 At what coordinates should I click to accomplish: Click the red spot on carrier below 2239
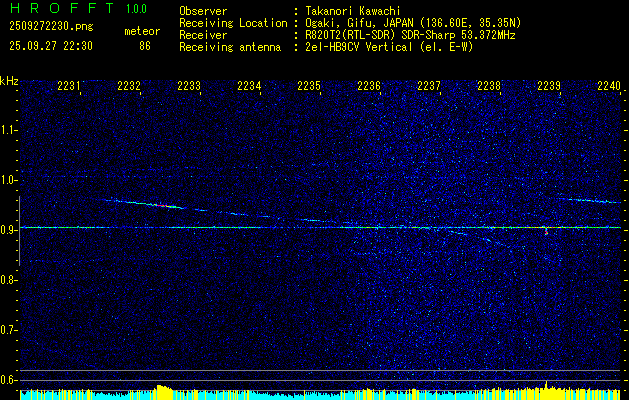[546, 230]
